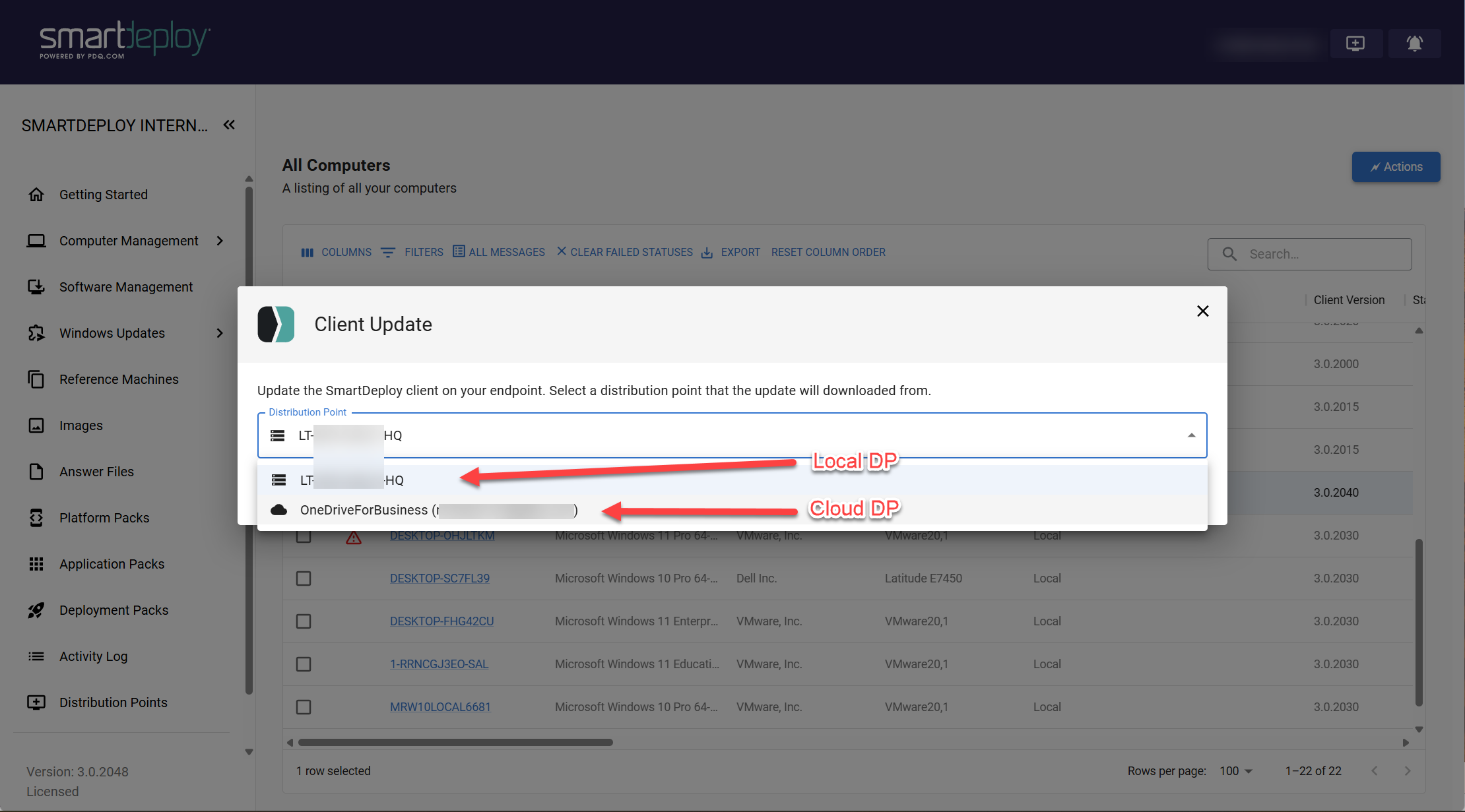Tick the 1-RRNCGJ3EO-SAL row checkbox
Viewport: 1465px width, 812px height.
tap(304, 664)
